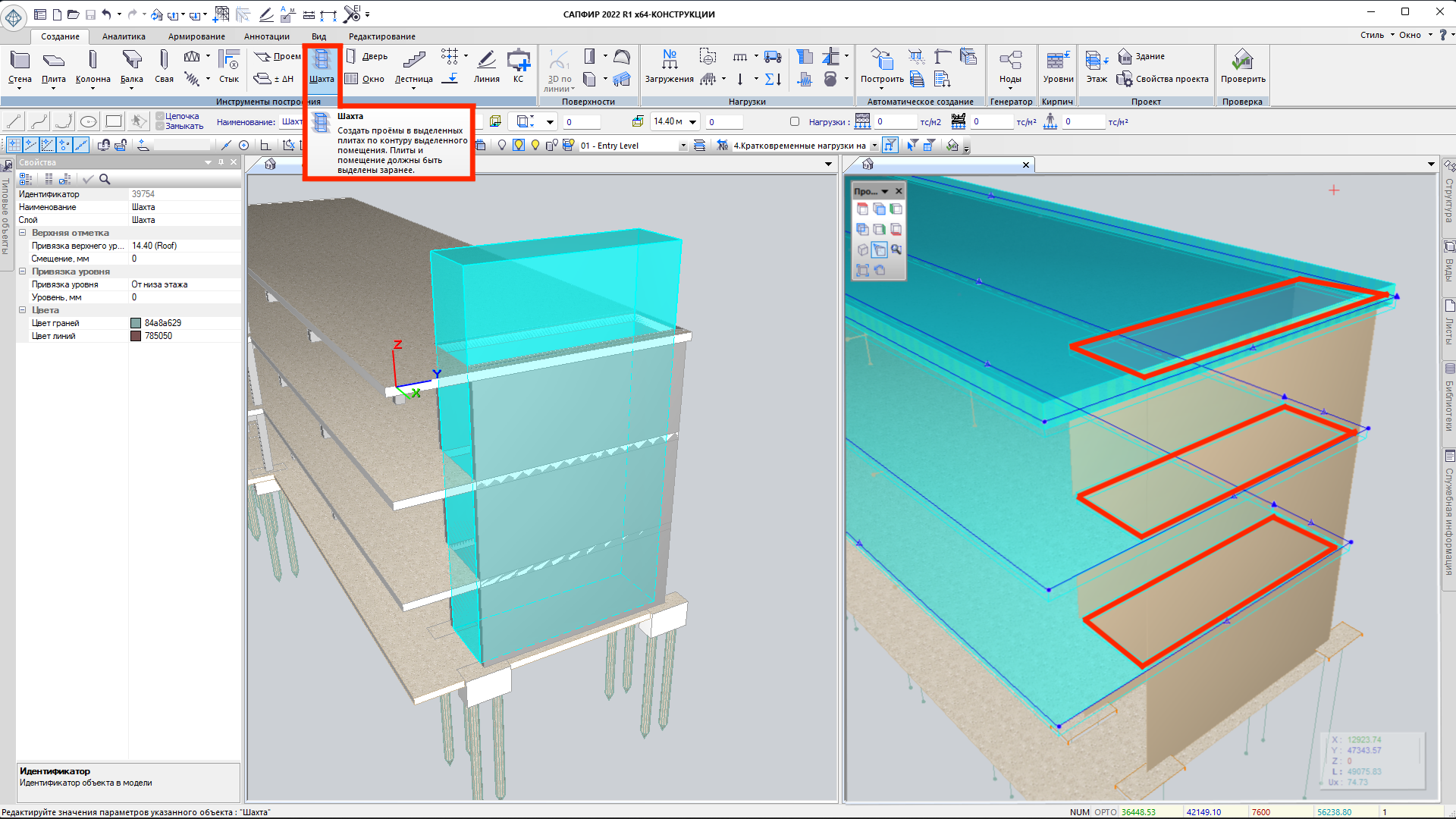Toggle the Цепочка checkbox
The width and height of the screenshot is (1456, 819).
click(x=160, y=117)
